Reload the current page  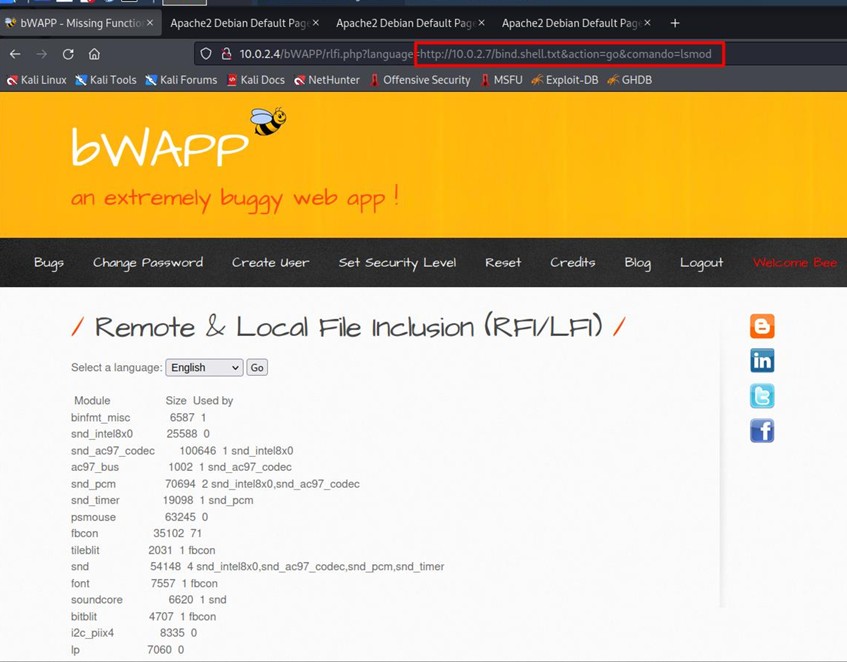[x=68, y=54]
